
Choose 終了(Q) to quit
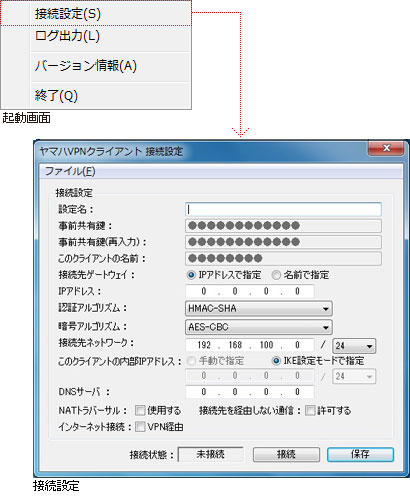(96, 96)
